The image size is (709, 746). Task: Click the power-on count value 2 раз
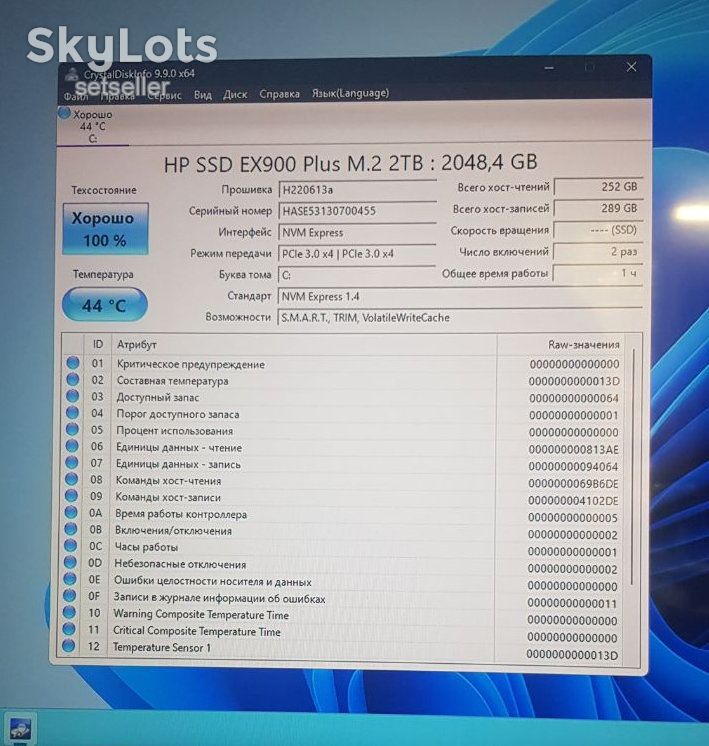(598, 251)
